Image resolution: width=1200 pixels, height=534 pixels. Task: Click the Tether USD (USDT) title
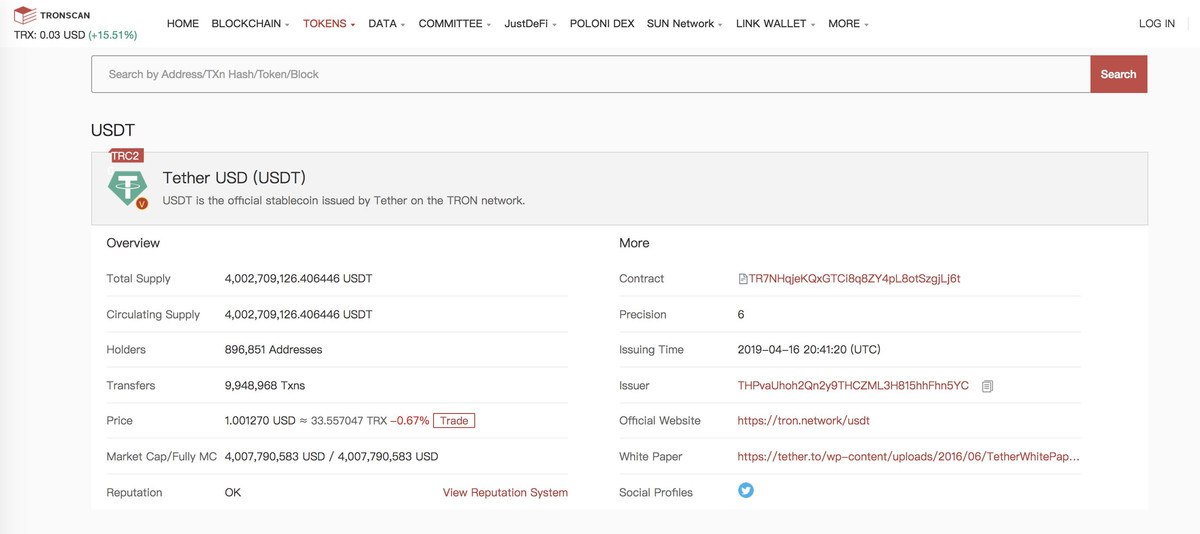(x=234, y=178)
